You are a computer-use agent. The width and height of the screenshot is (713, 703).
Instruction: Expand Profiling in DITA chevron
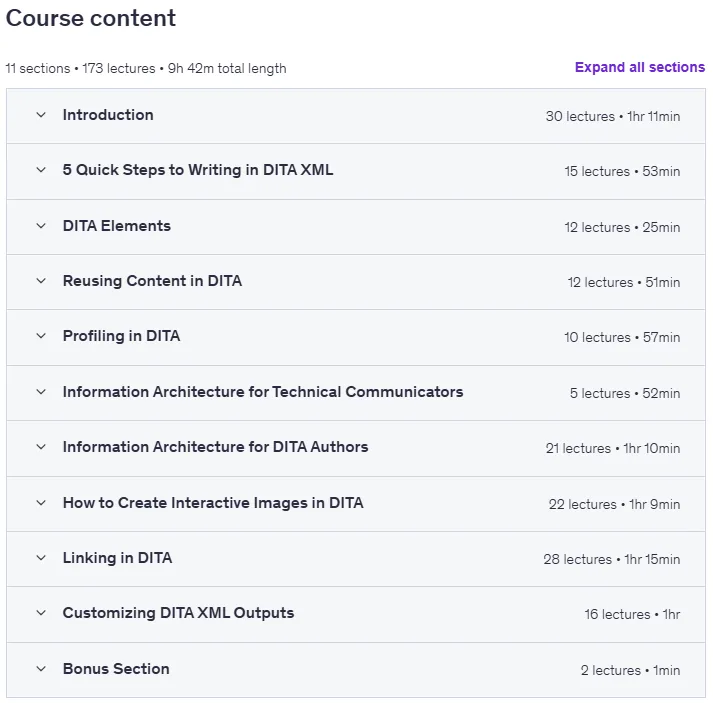(41, 336)
